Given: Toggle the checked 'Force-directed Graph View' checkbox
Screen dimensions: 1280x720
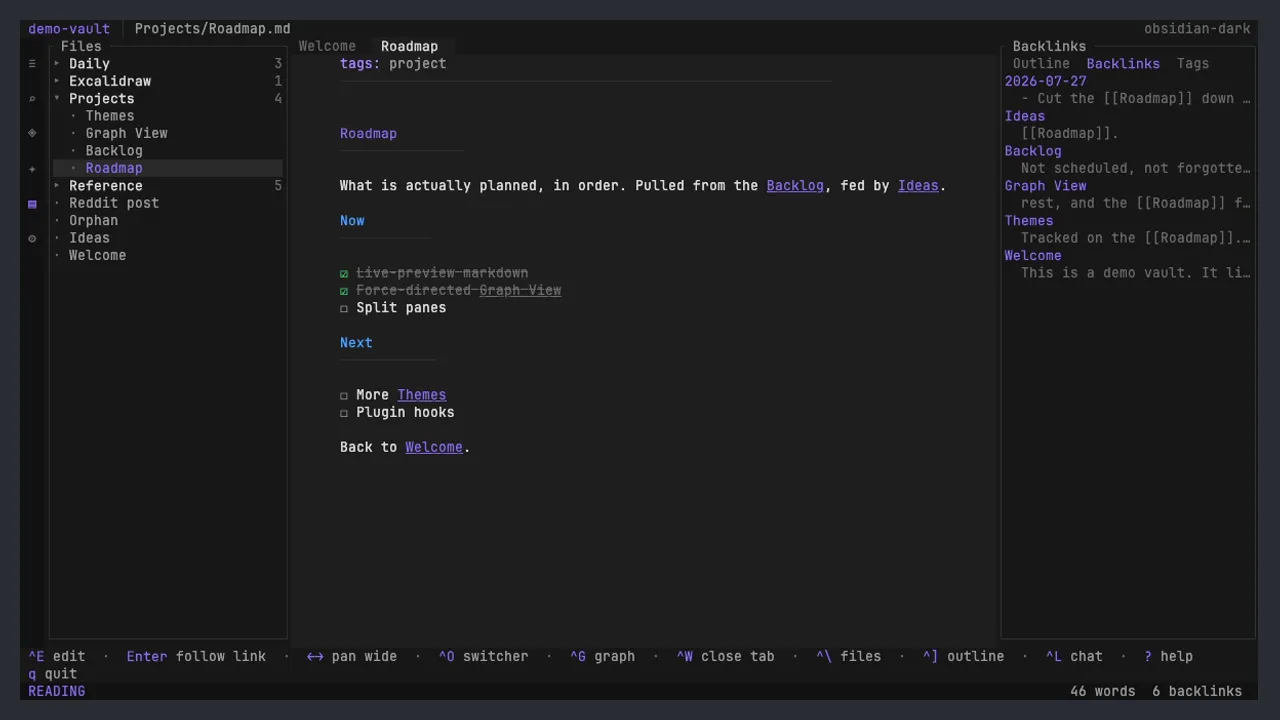Looking at the screenshot, I should click(344, 291).
